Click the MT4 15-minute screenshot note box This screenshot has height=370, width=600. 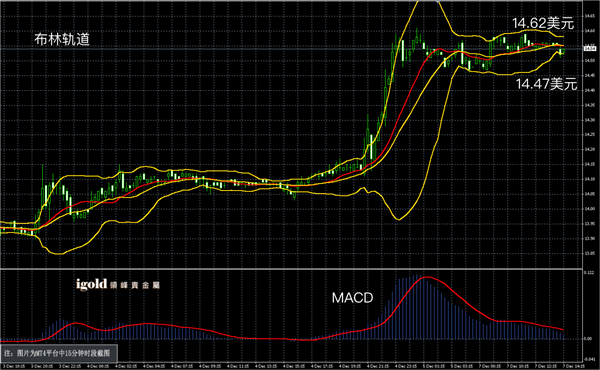pos(59,353)
